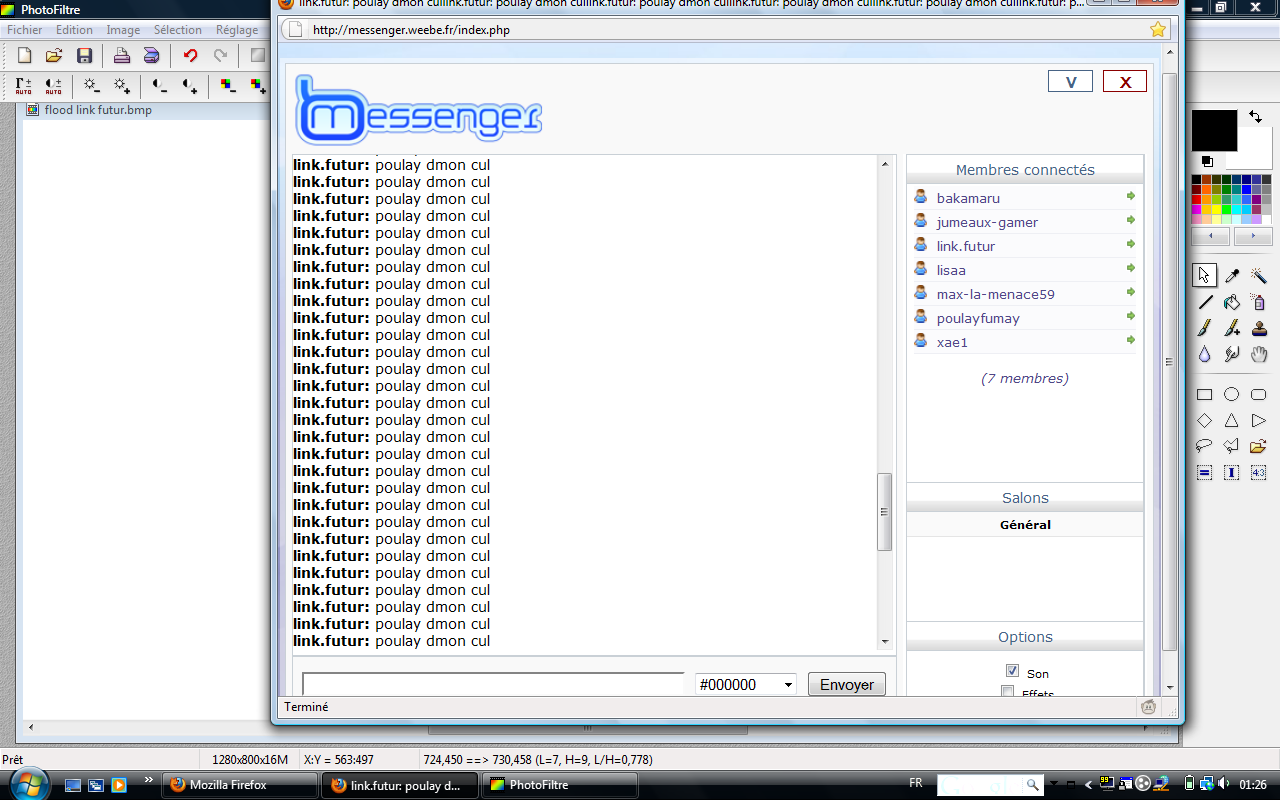The width and height of the screenshot is (1280, 800).
Task: Create a new image in PhotoFiltre
Action: pyautogui.click(x=24, y=56)
